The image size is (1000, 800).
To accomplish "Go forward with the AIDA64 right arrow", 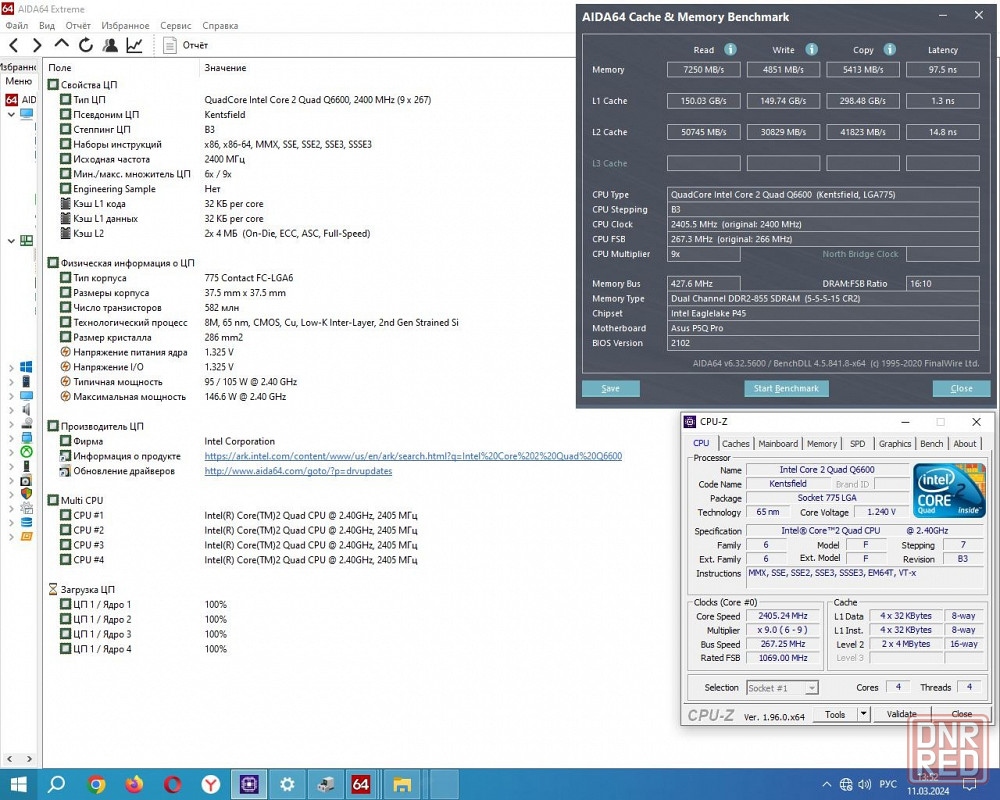I will pos(37,45).
